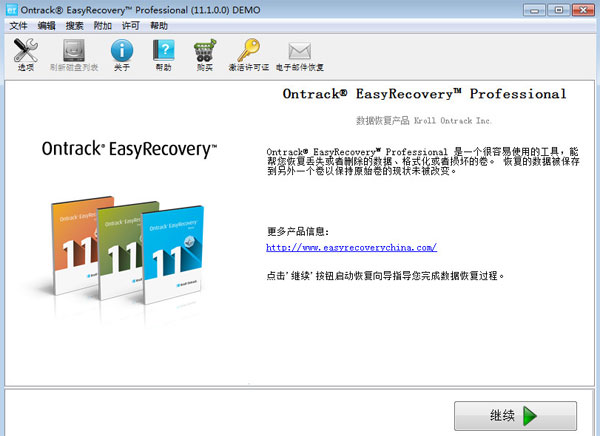This screenshot has height=436, width=600.
Task: Maximize the EasyRecovery window
Action: point(559,10)
